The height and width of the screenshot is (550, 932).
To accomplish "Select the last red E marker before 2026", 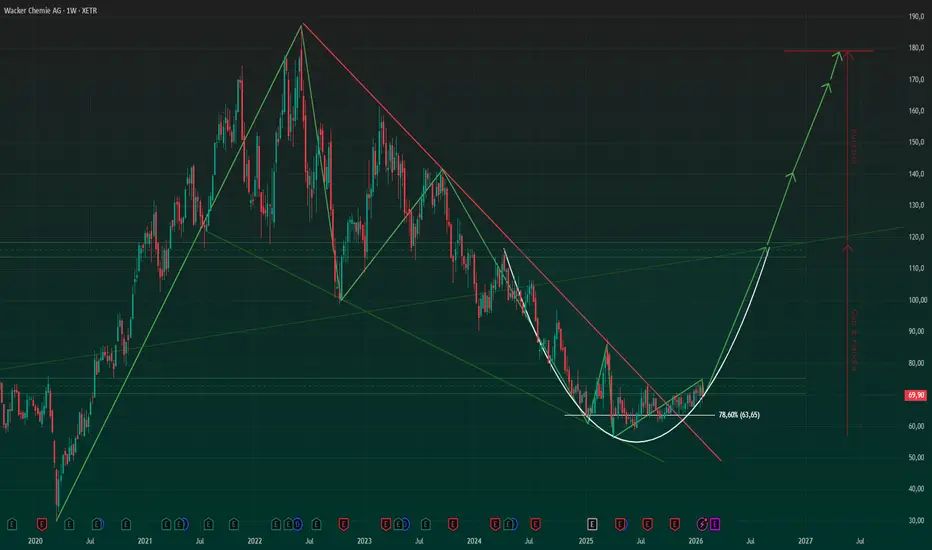I will coord(675,524).
